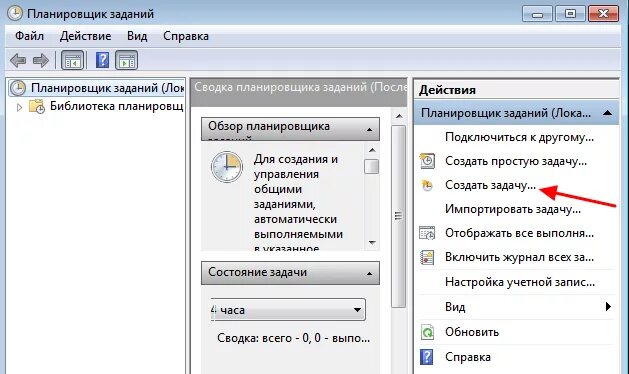Click the Действия pane header
Image resolution: width=629 pixels, height=374 pixels.
(x=516, y=90)
